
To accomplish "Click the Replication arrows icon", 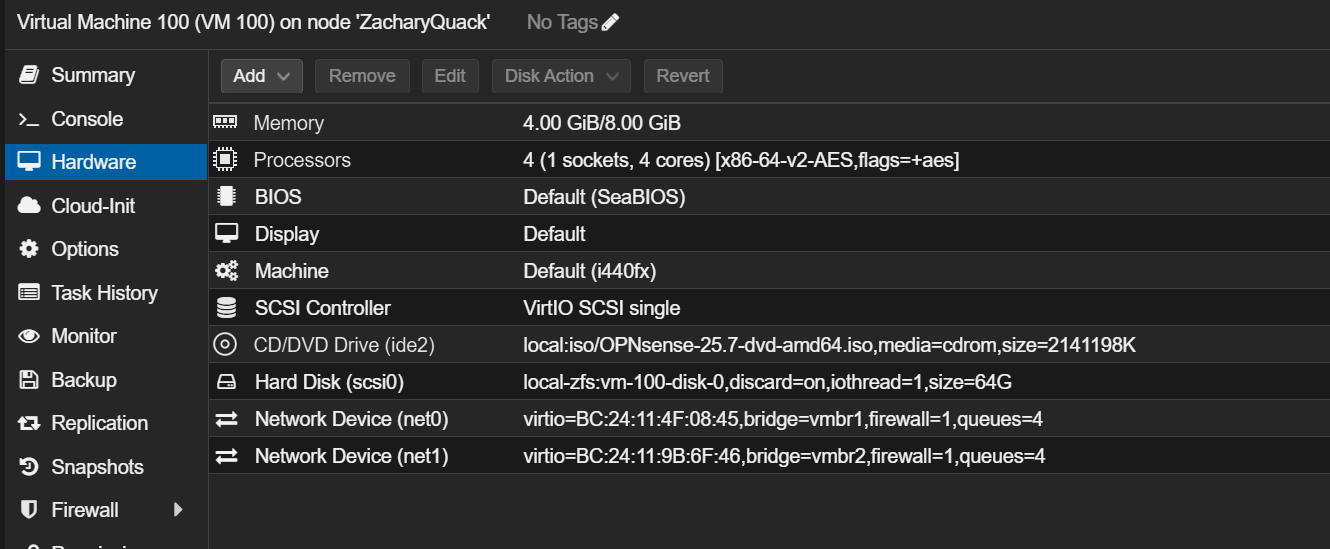I will coord(30,423).
